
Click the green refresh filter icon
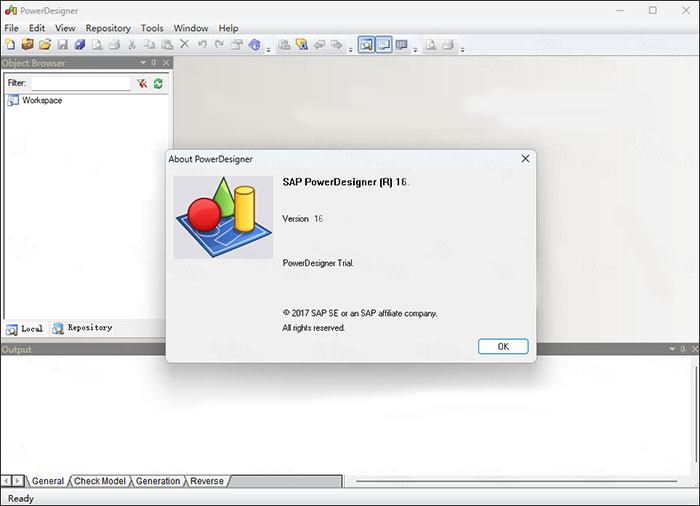point(158,84)
